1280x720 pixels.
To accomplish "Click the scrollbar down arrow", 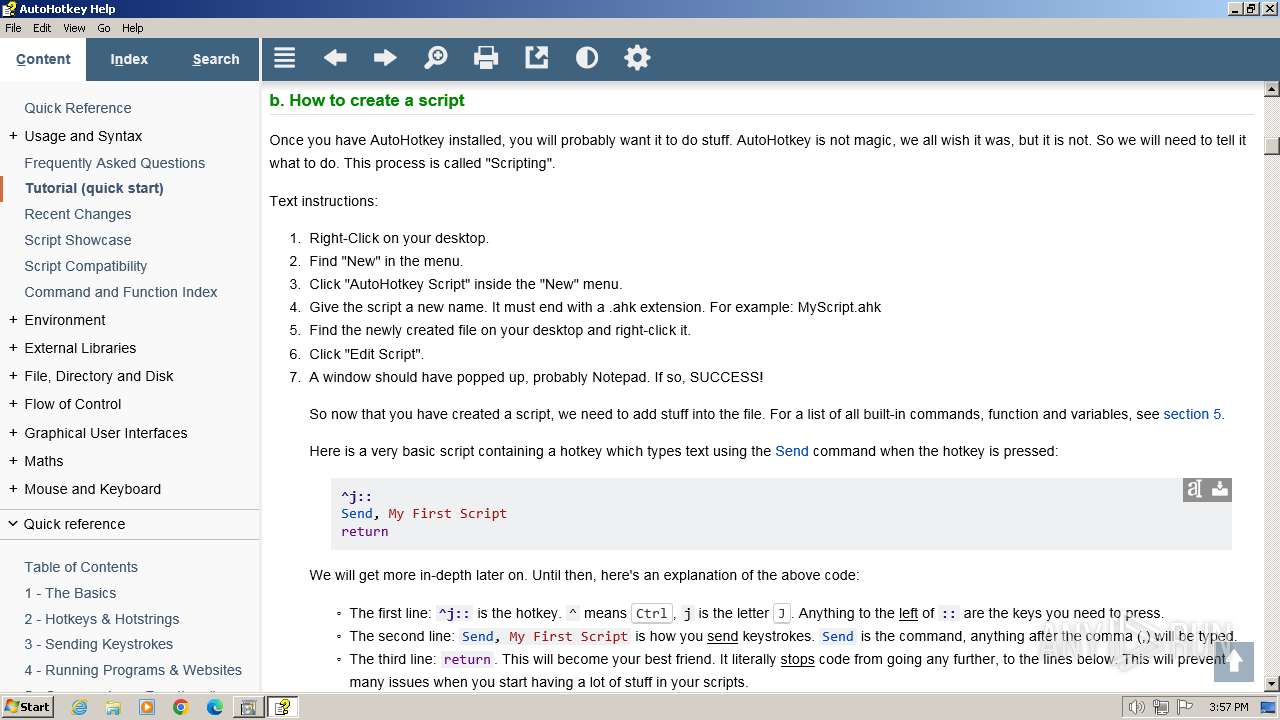I will pos(1271,684).
